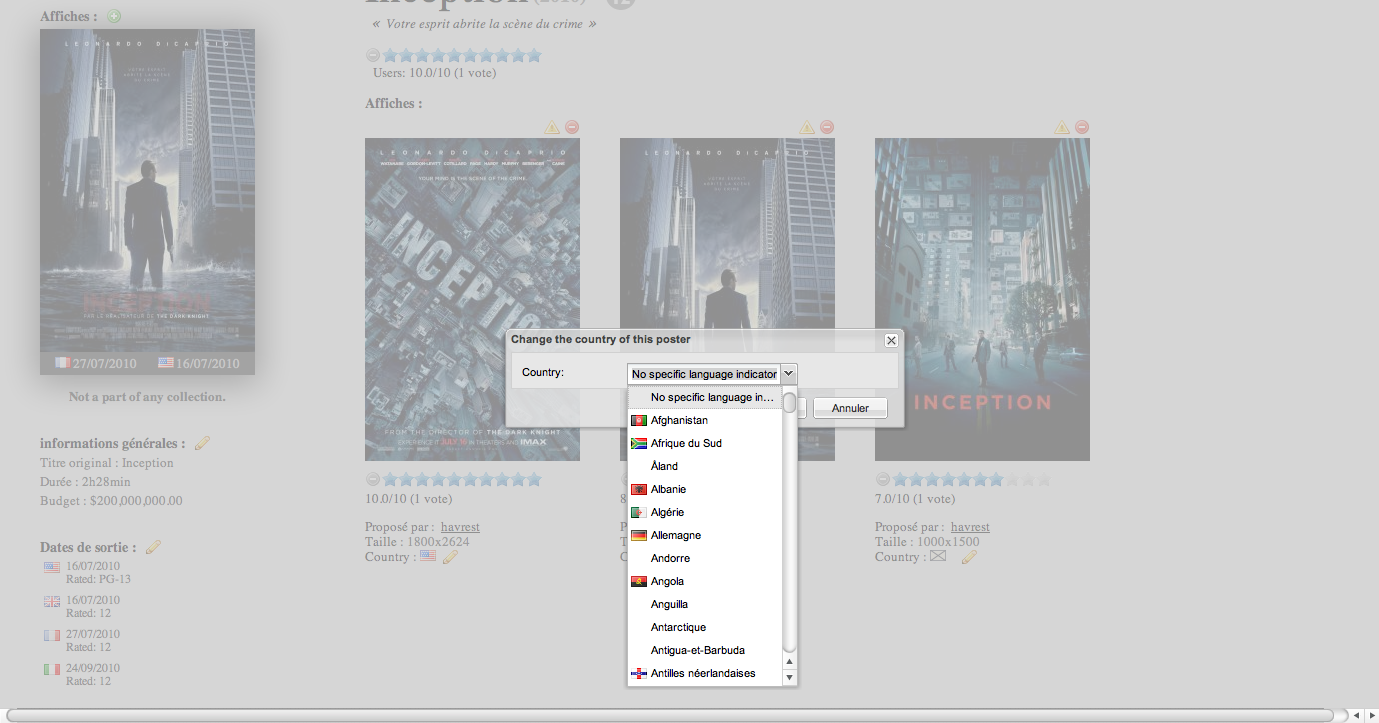Click 'Not a part of any collection.' text
This screenshot has width=1379, height=723.
pos(147,397)
